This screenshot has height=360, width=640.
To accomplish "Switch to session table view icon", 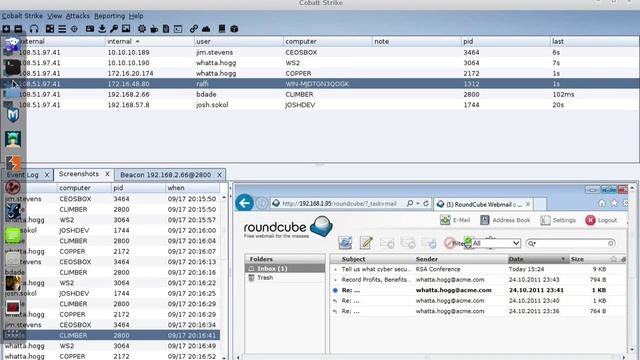I will point(62,29).
